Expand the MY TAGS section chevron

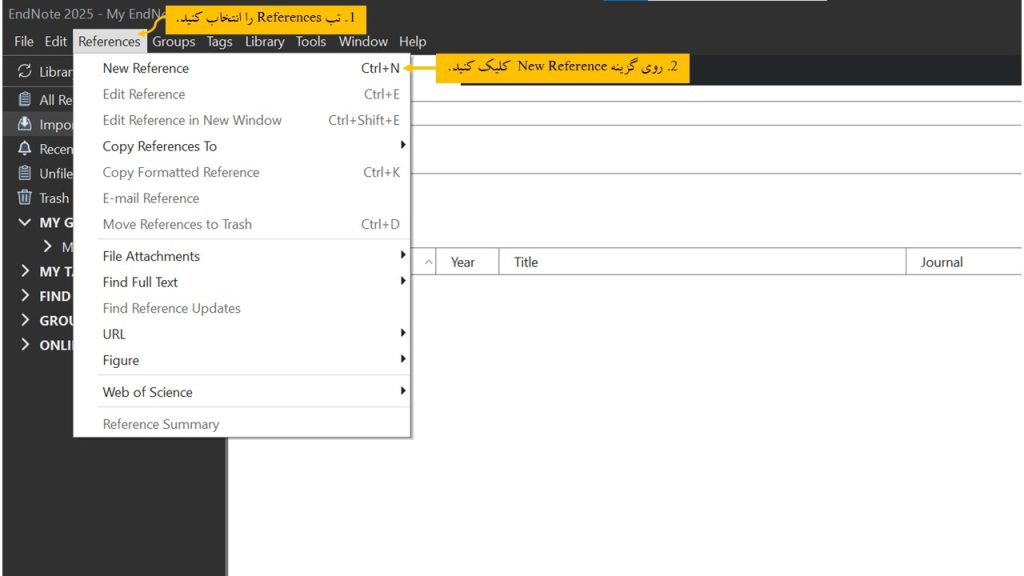tap(25, 272)
